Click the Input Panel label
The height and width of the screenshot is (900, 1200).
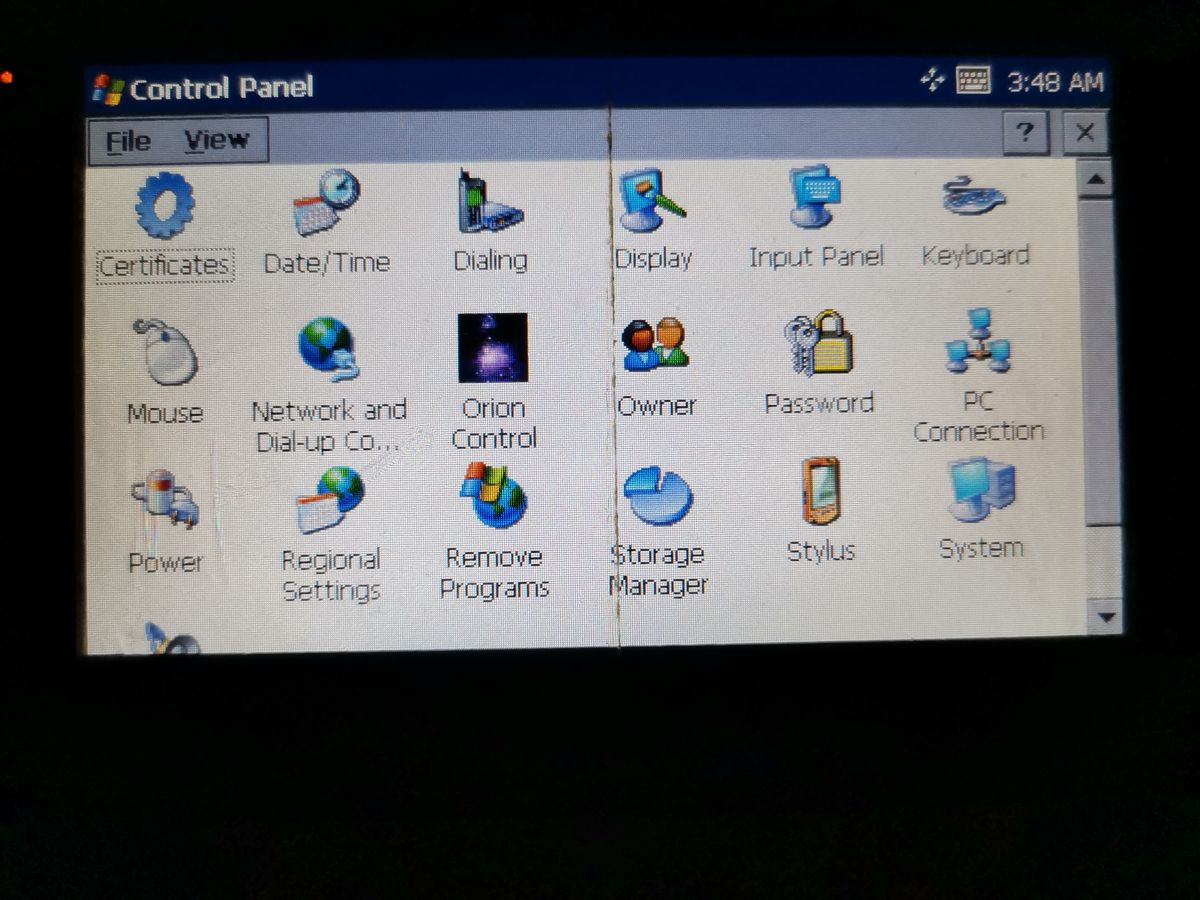coord(816,257)
